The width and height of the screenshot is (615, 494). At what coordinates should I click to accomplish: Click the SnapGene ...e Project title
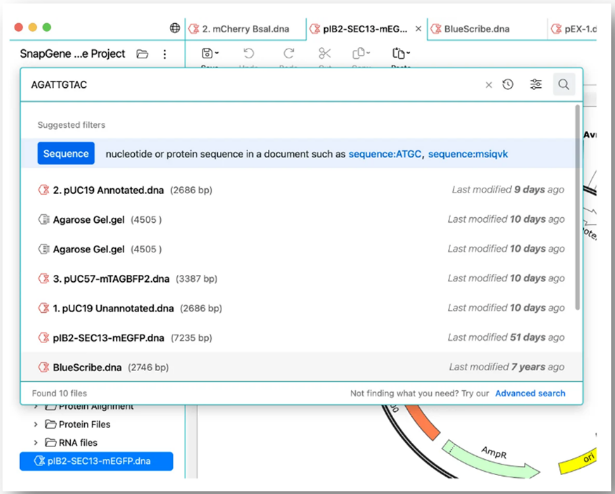[73, 54]
